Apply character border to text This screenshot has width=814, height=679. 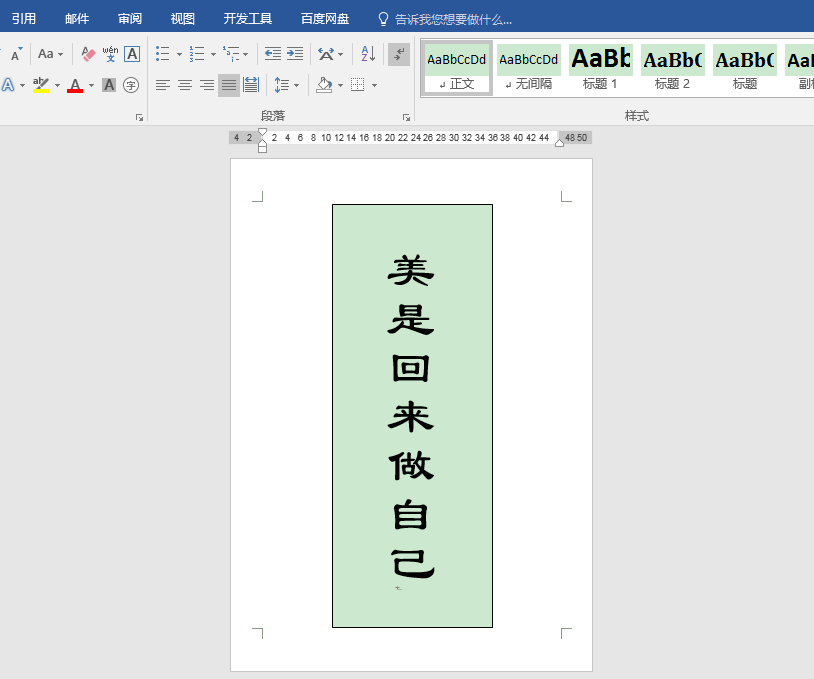[x=132, y=54]
